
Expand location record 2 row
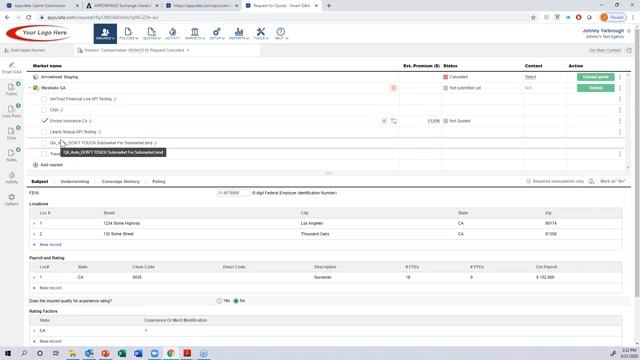click(x=34, y=234)
